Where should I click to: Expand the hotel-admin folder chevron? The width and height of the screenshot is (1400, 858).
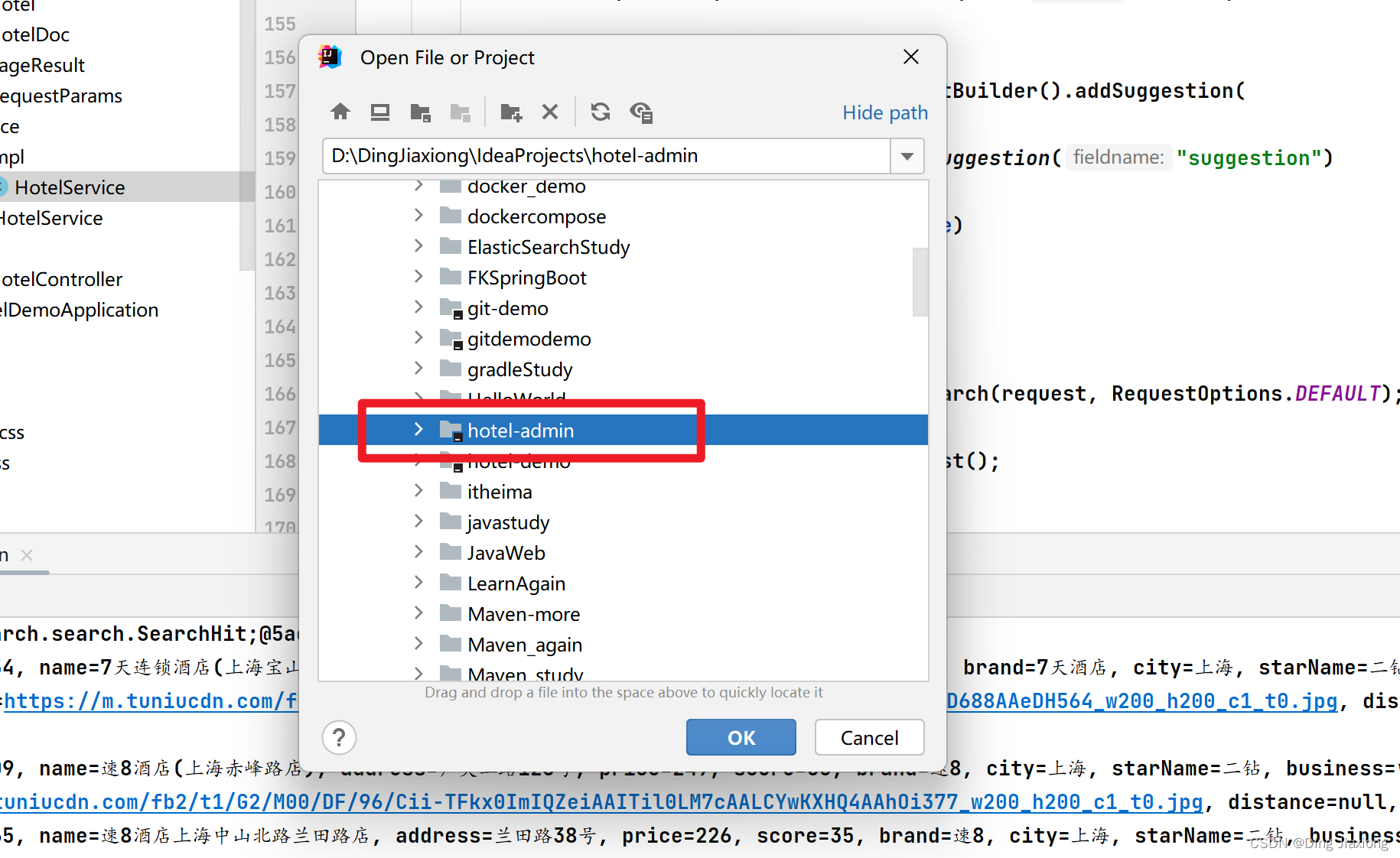click(x=418, y=430)
